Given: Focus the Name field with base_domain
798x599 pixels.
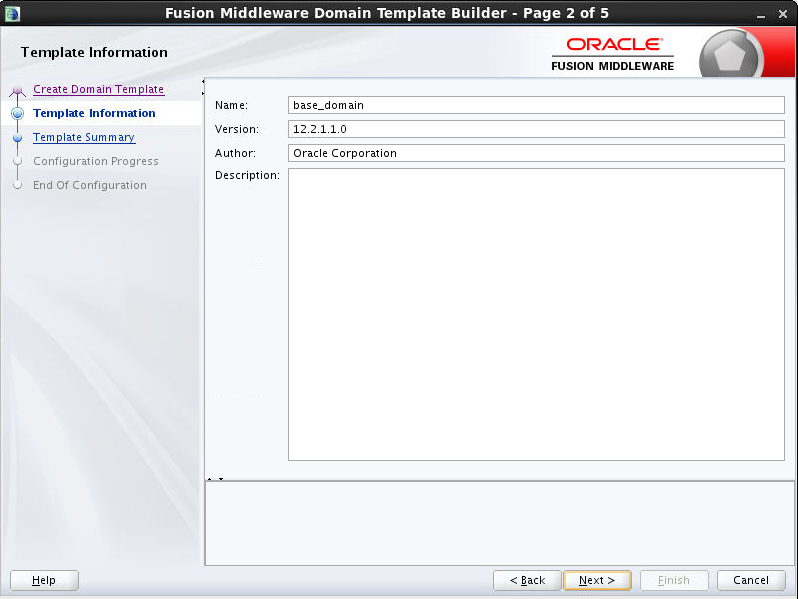Looking at the screenshot, I should click(536, 105).
